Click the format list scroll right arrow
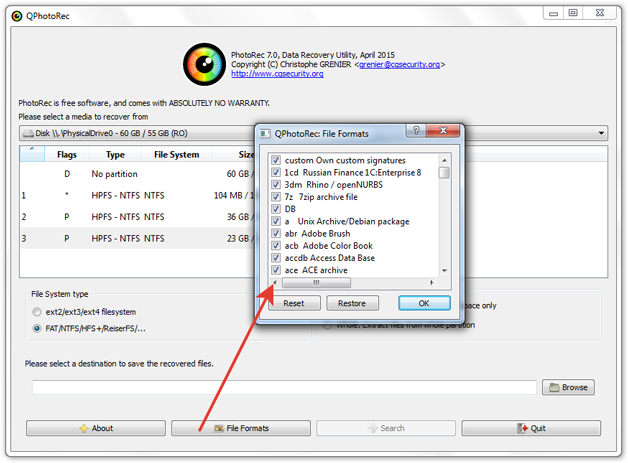Image resolution: width=628 pixels, height=463 pixels. point(432,283)
